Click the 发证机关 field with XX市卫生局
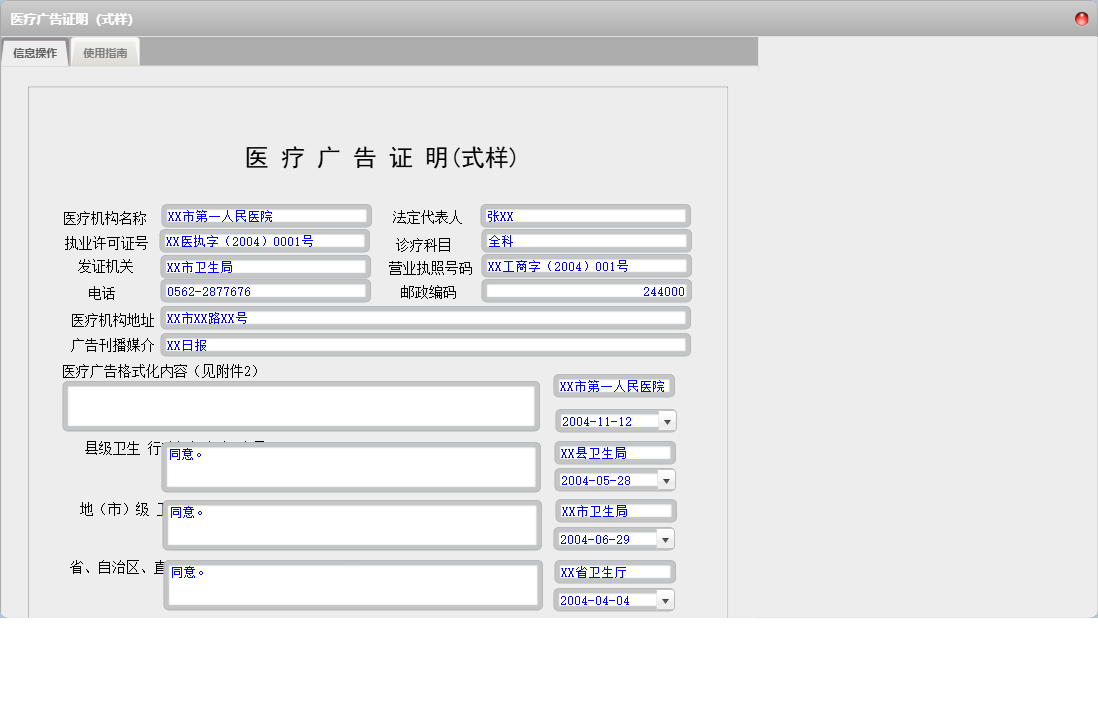 point(265,267)
